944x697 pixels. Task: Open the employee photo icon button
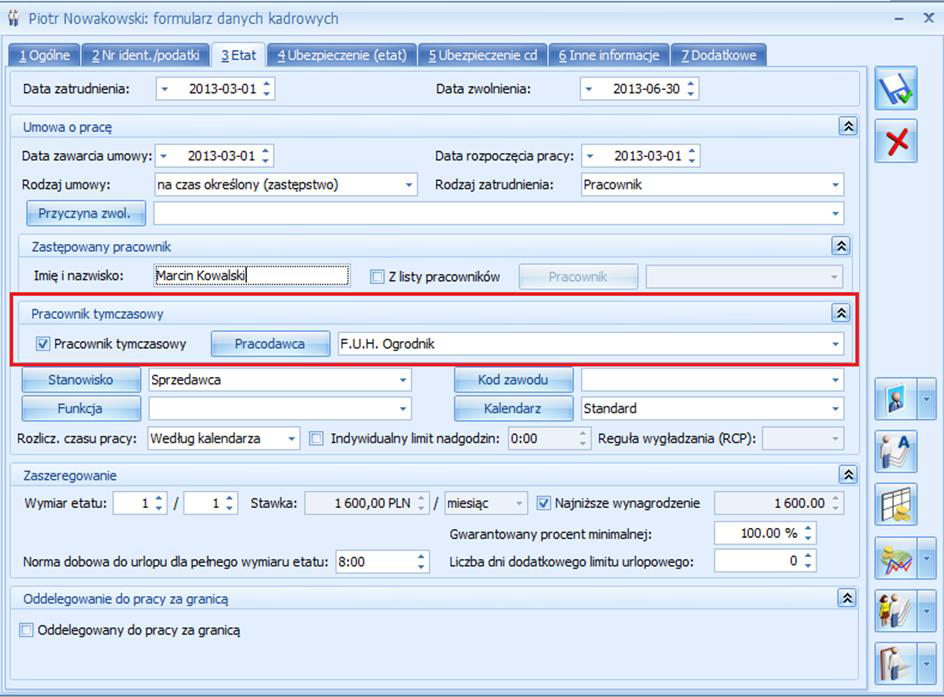point(896,399)
